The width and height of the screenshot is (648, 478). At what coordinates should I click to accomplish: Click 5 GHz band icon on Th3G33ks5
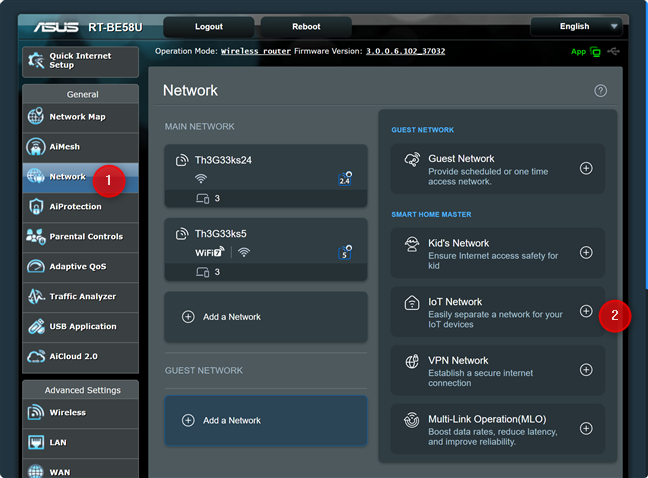[345, 252]
